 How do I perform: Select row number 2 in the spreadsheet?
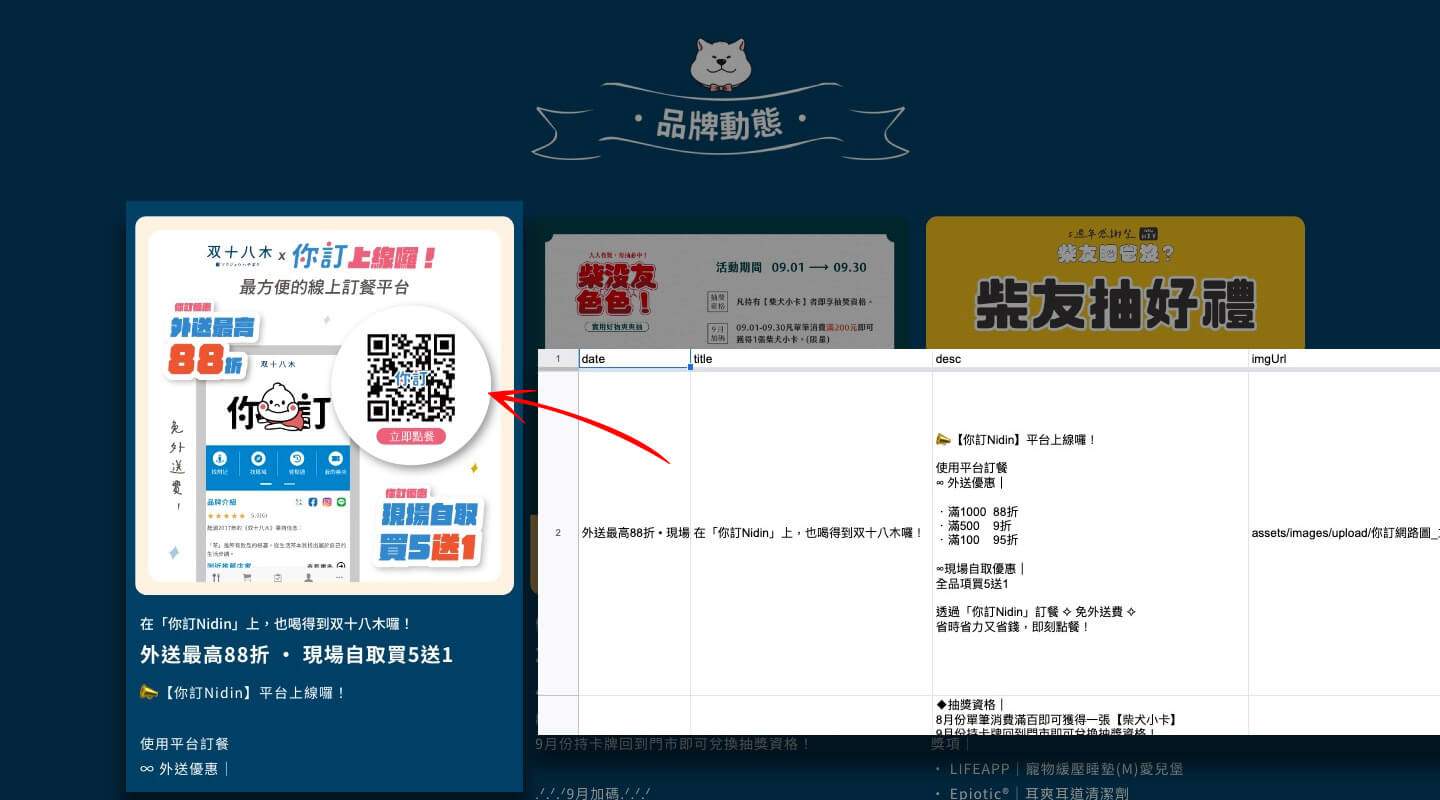click(558, 533)
